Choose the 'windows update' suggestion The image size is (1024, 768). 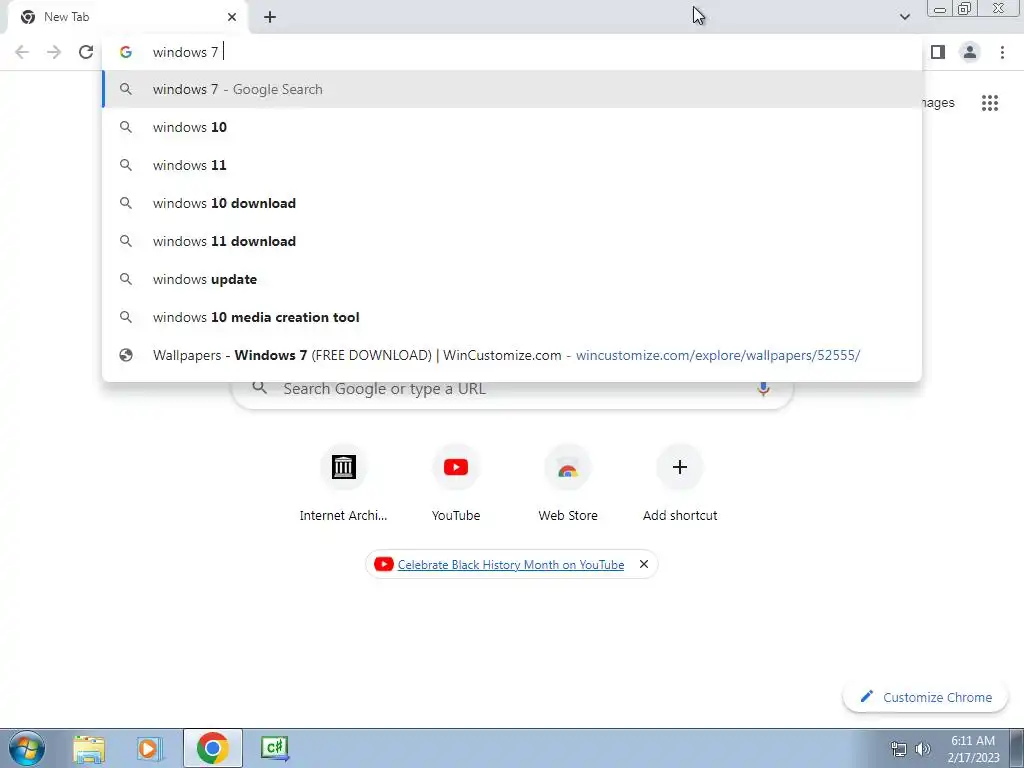(512, 279)
